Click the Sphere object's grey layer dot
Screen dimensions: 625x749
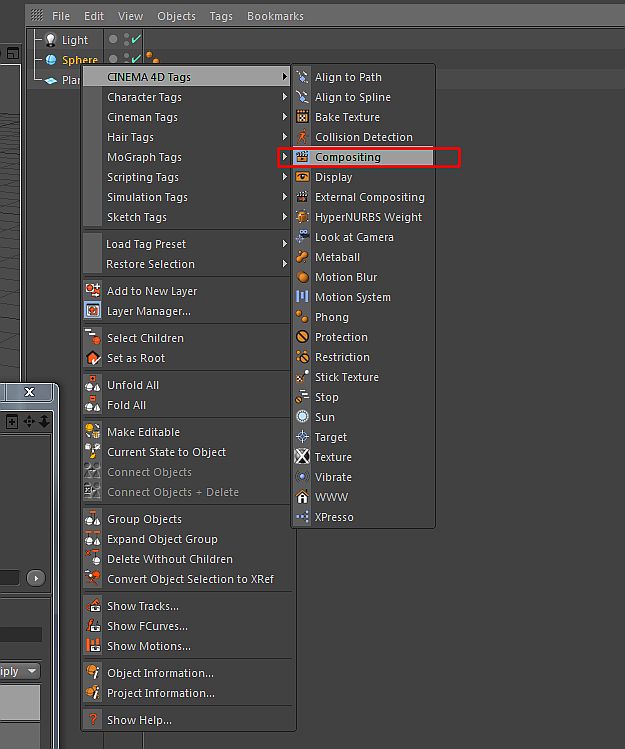113,59
